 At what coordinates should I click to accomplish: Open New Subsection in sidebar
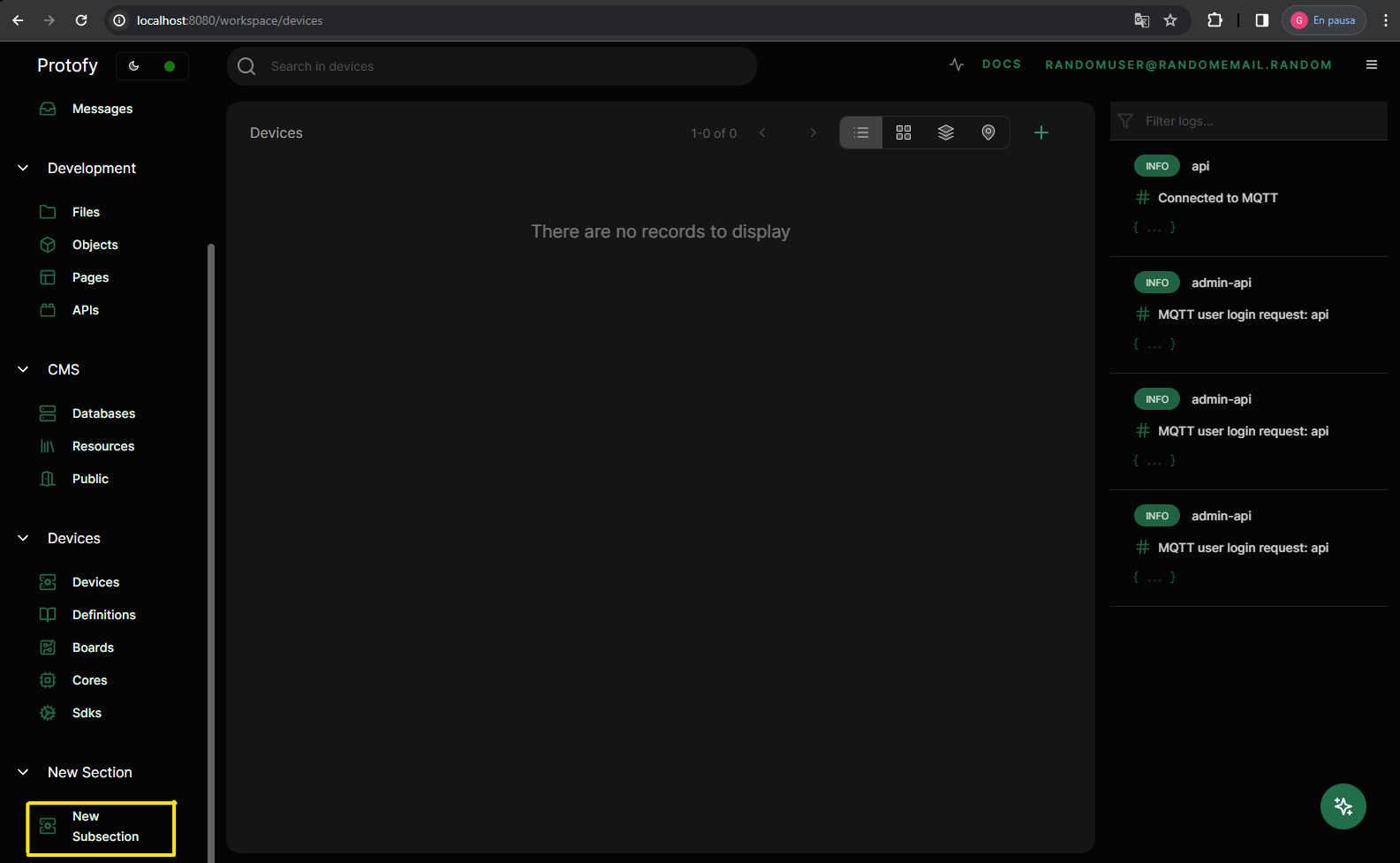pyautogui.click(x=101, y=827)
